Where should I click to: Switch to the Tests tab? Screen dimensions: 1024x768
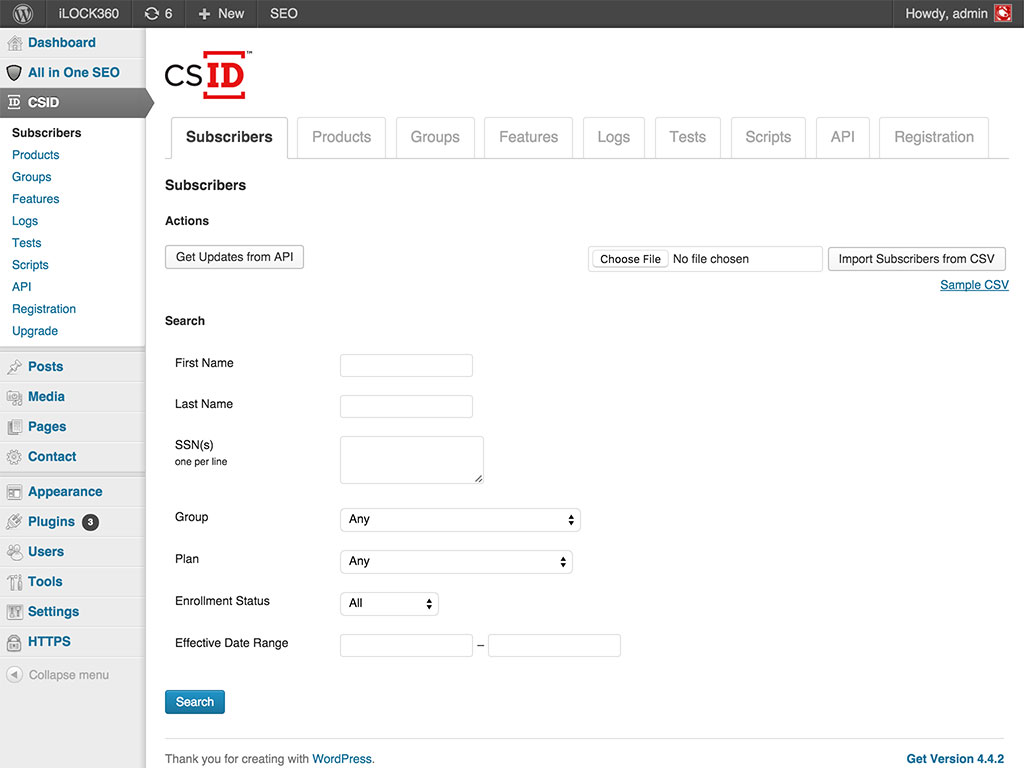click(688, 137)
